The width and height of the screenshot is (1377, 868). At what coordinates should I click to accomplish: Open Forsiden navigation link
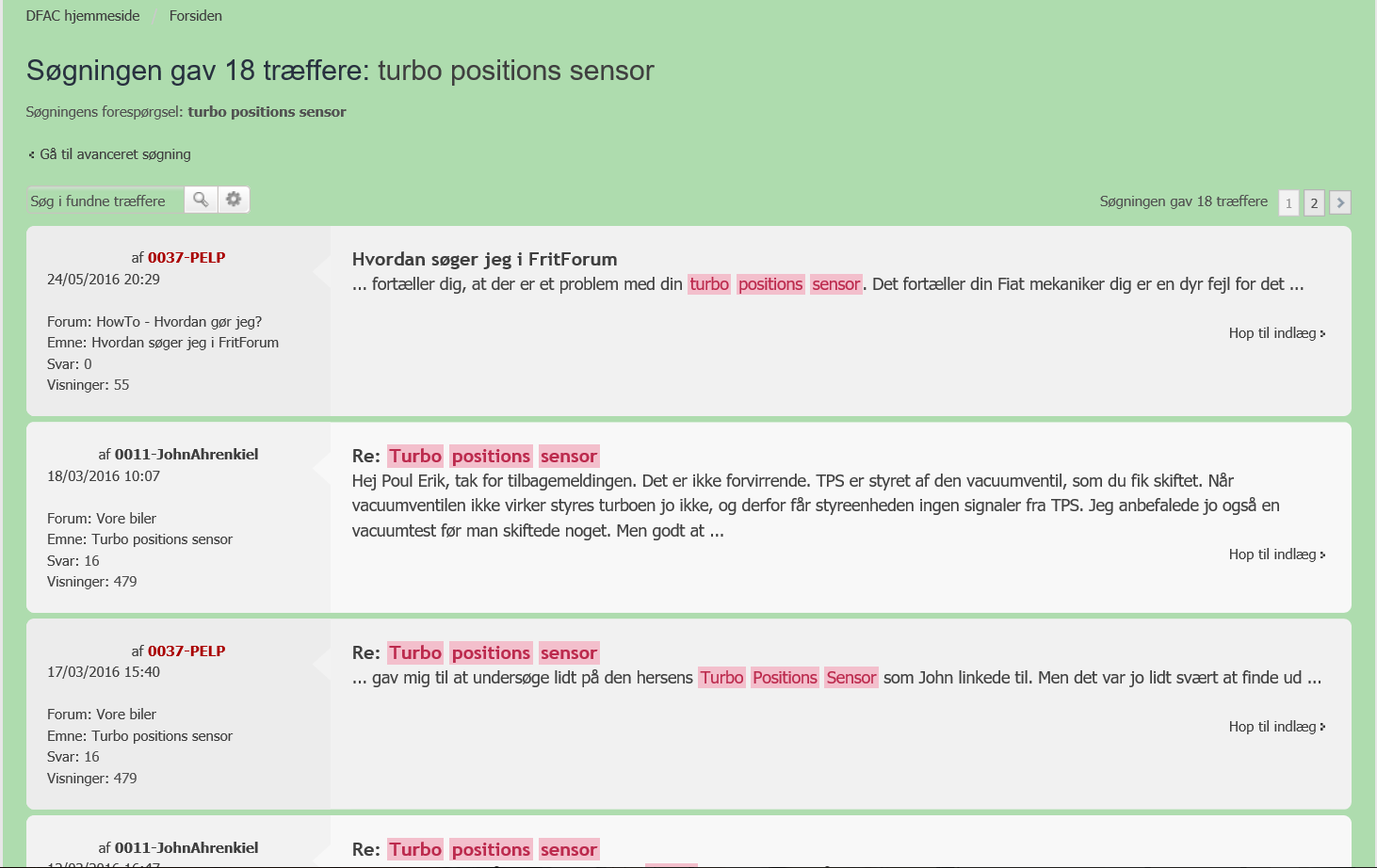coord(196,16)
